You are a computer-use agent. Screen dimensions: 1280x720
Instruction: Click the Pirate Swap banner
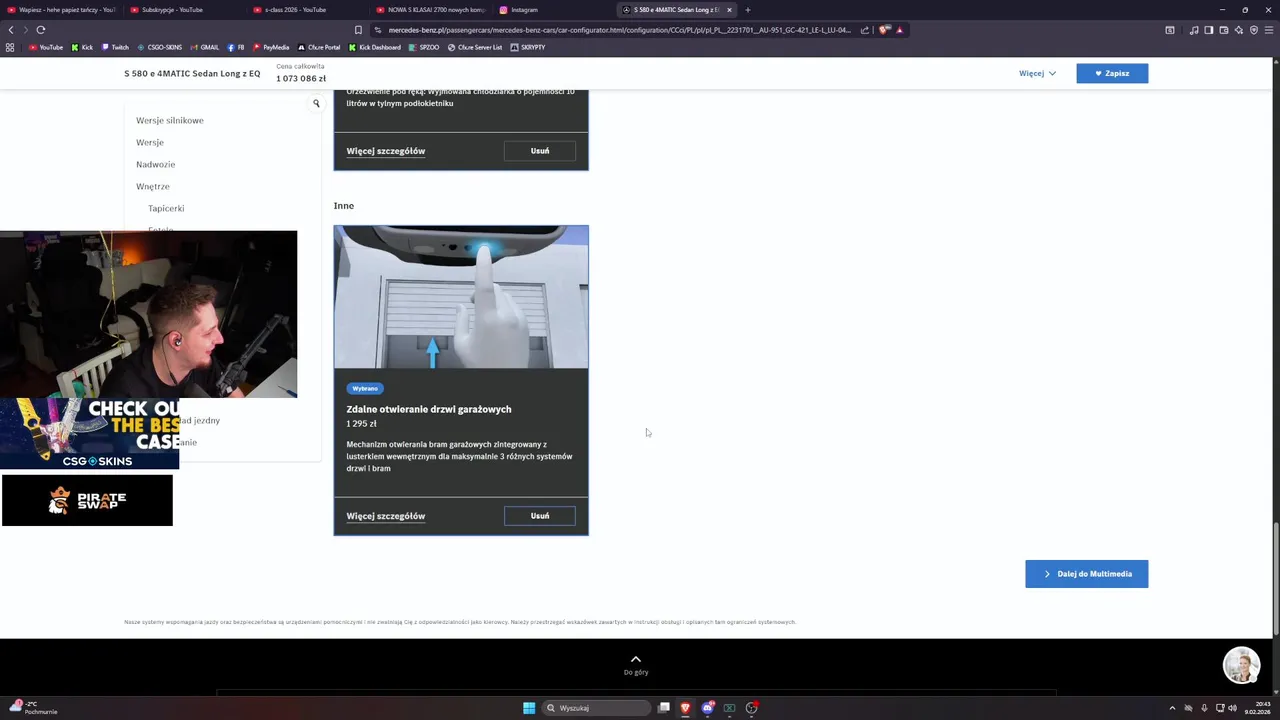click(x=87, y=500)
